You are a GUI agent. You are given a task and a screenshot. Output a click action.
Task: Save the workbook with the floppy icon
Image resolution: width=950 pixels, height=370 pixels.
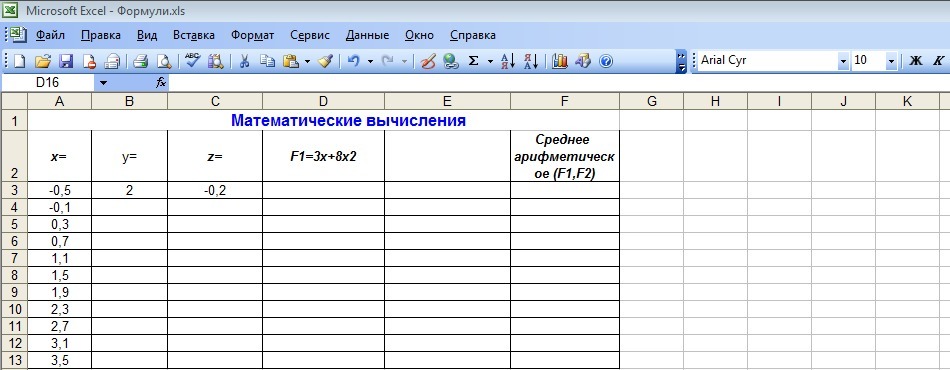[x=65, y=61]
